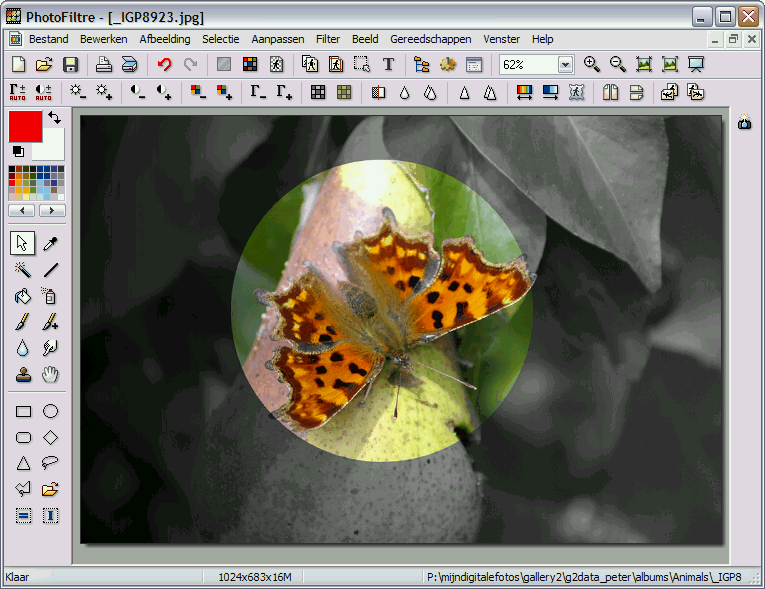This screenshot has height=589, width=765.
Task: Choose the triangle selection shape
Action: point(23,463)
